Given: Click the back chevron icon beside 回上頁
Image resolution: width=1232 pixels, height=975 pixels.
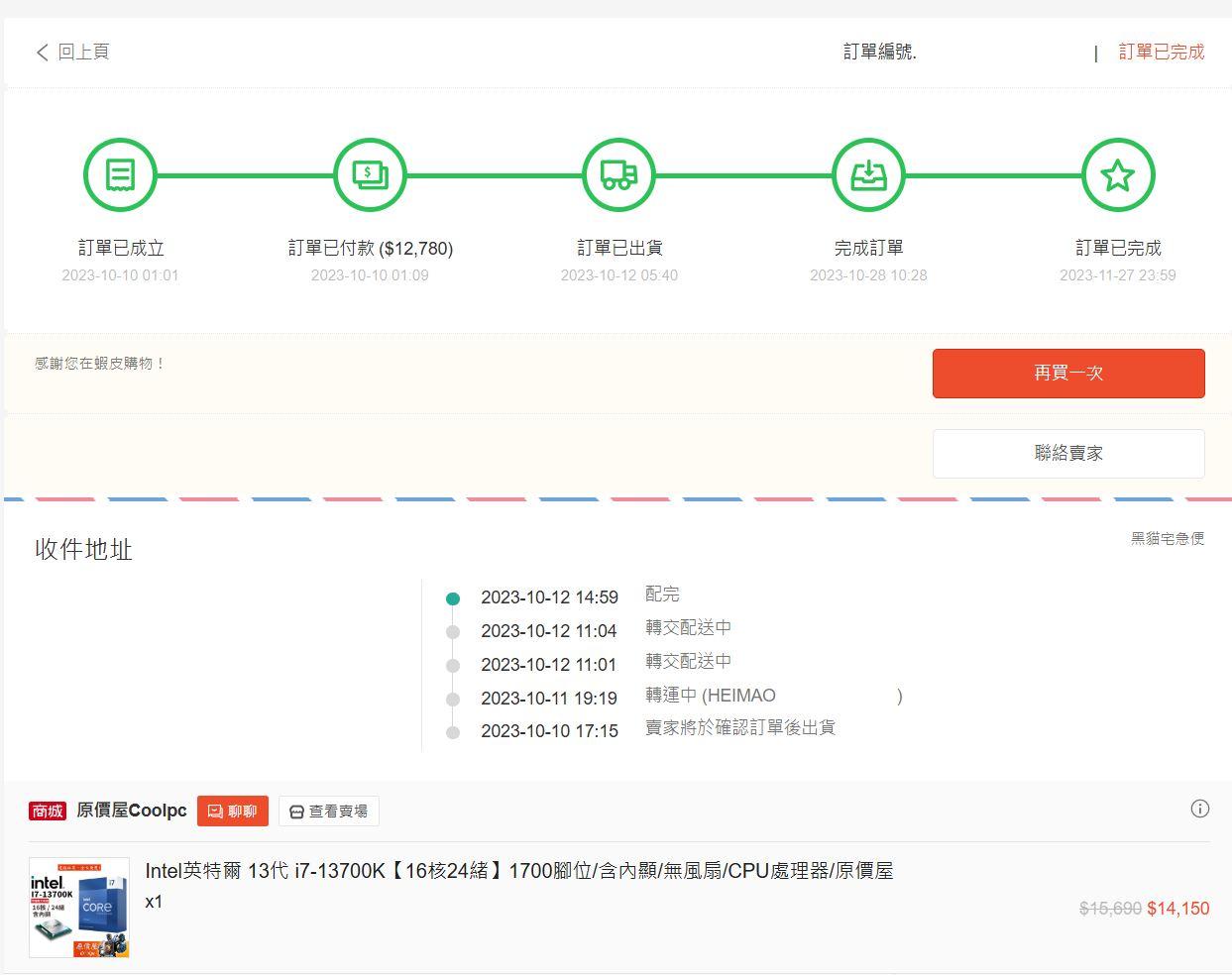Looking at the screenshot, I should tap(42, 52).
